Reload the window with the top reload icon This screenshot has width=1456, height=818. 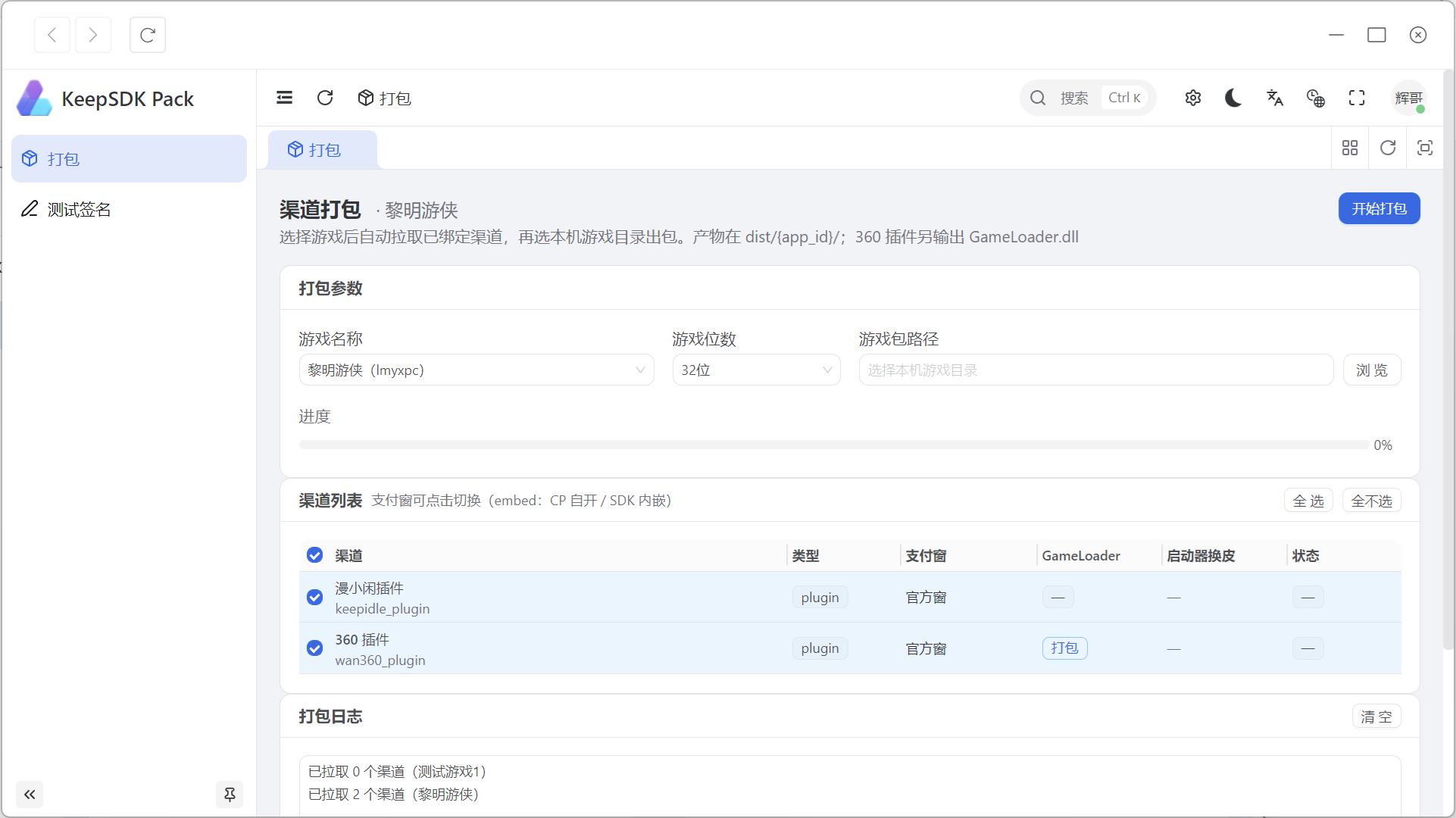pyautogui.click(x=148, y=35)
